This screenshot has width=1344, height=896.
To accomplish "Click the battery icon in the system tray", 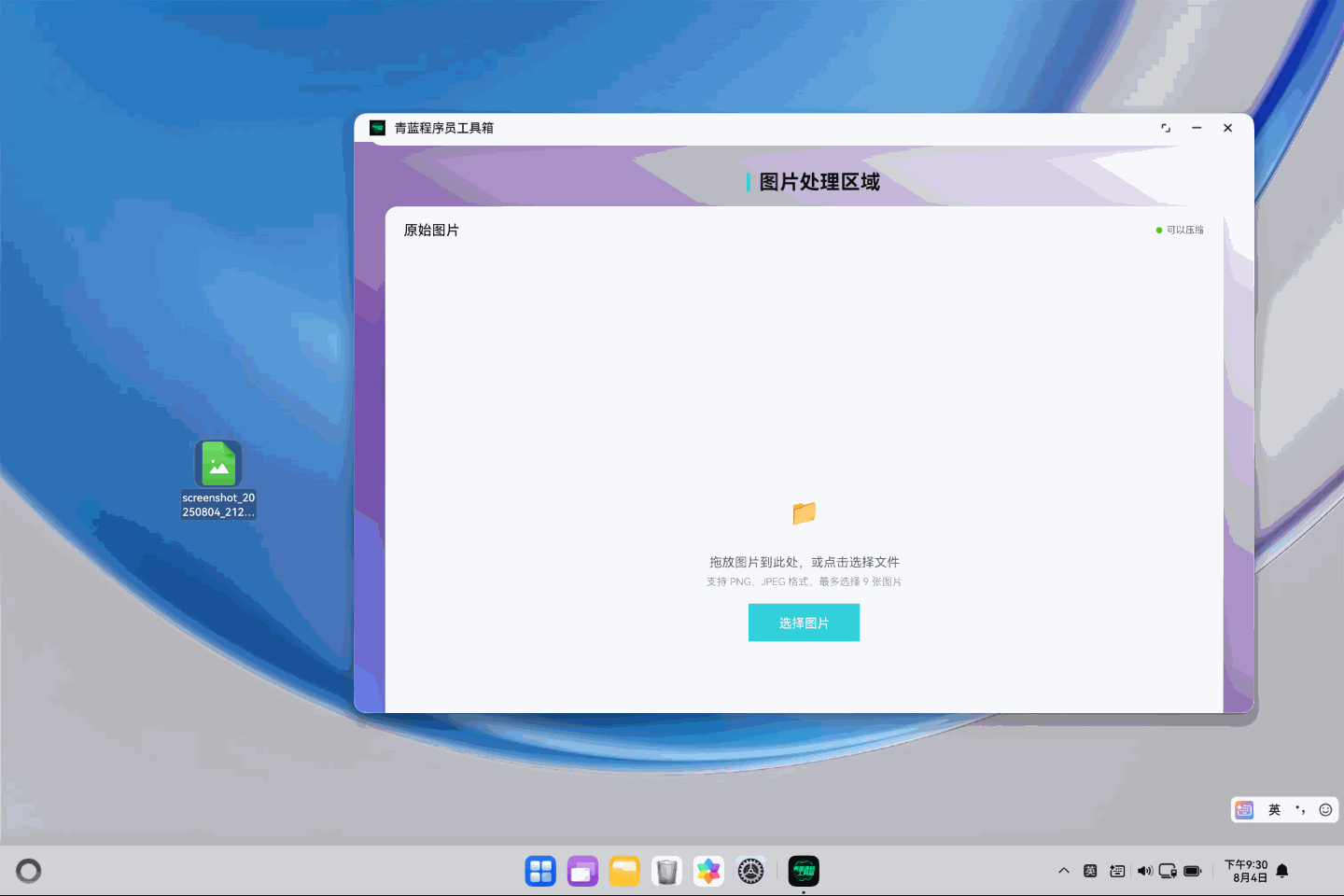I will coord(1192,870).
